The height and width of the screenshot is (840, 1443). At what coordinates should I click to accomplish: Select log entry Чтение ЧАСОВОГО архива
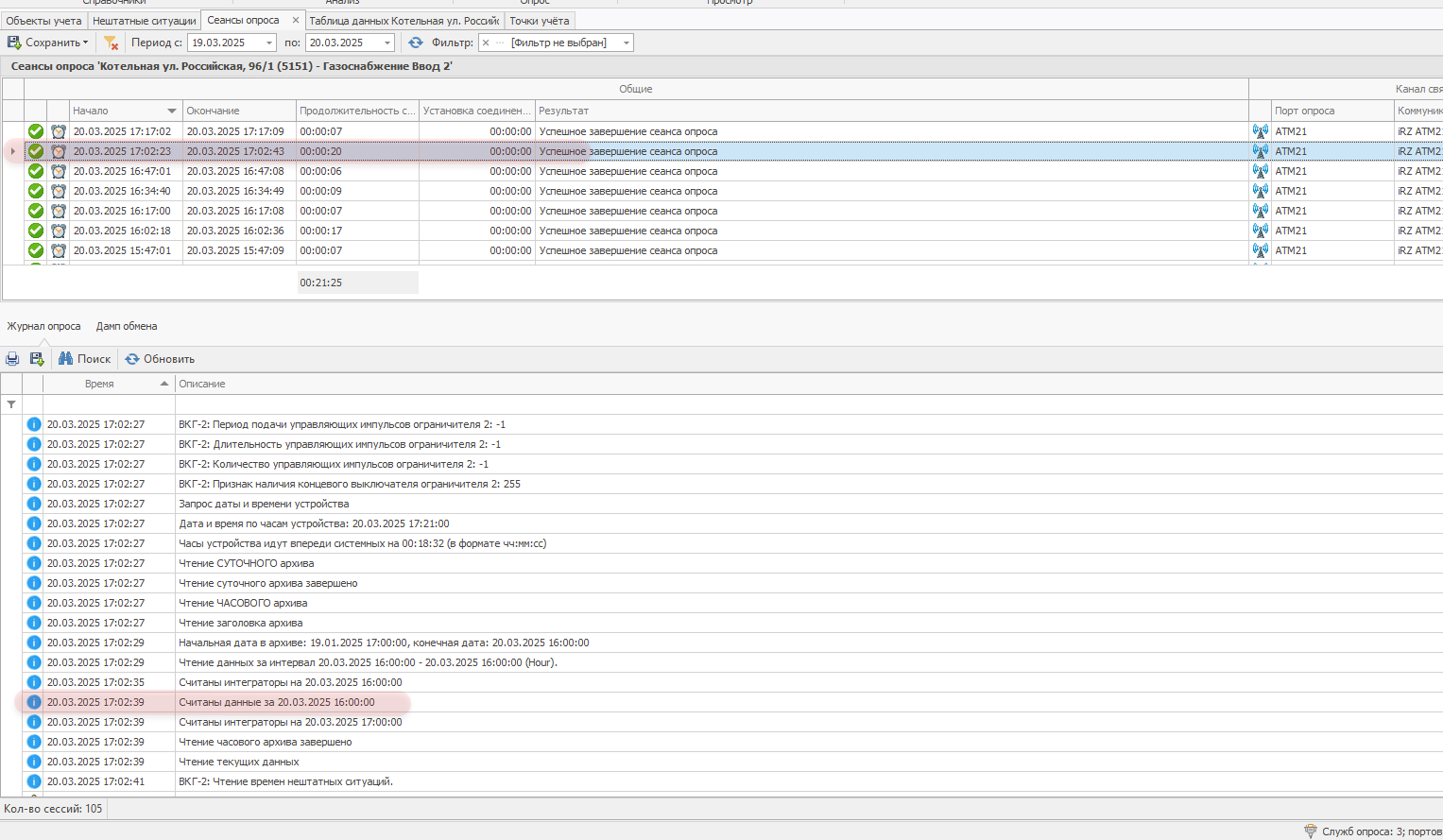pos(721,603)
